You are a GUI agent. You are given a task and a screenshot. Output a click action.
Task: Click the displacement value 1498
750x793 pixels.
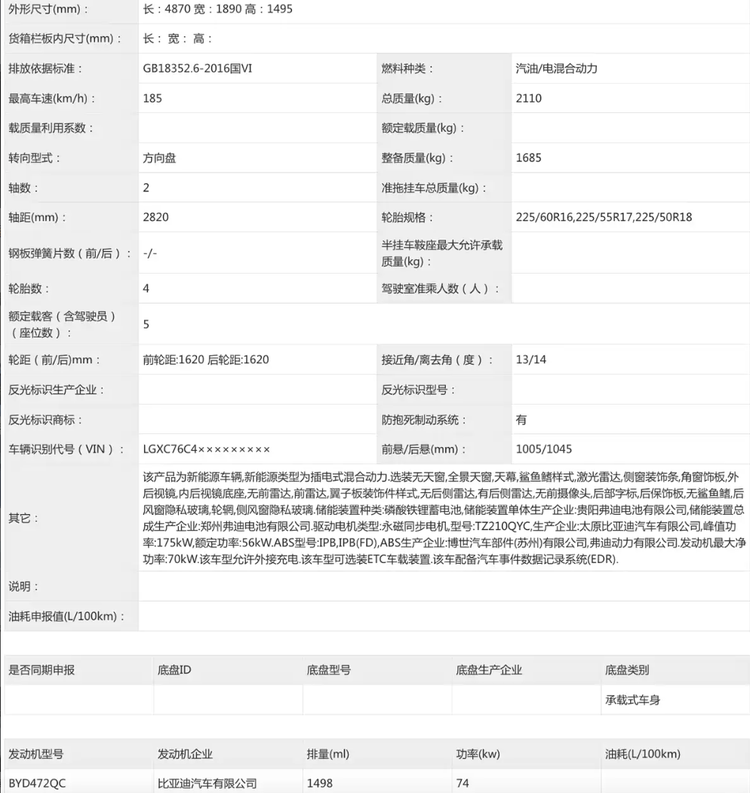320,783
